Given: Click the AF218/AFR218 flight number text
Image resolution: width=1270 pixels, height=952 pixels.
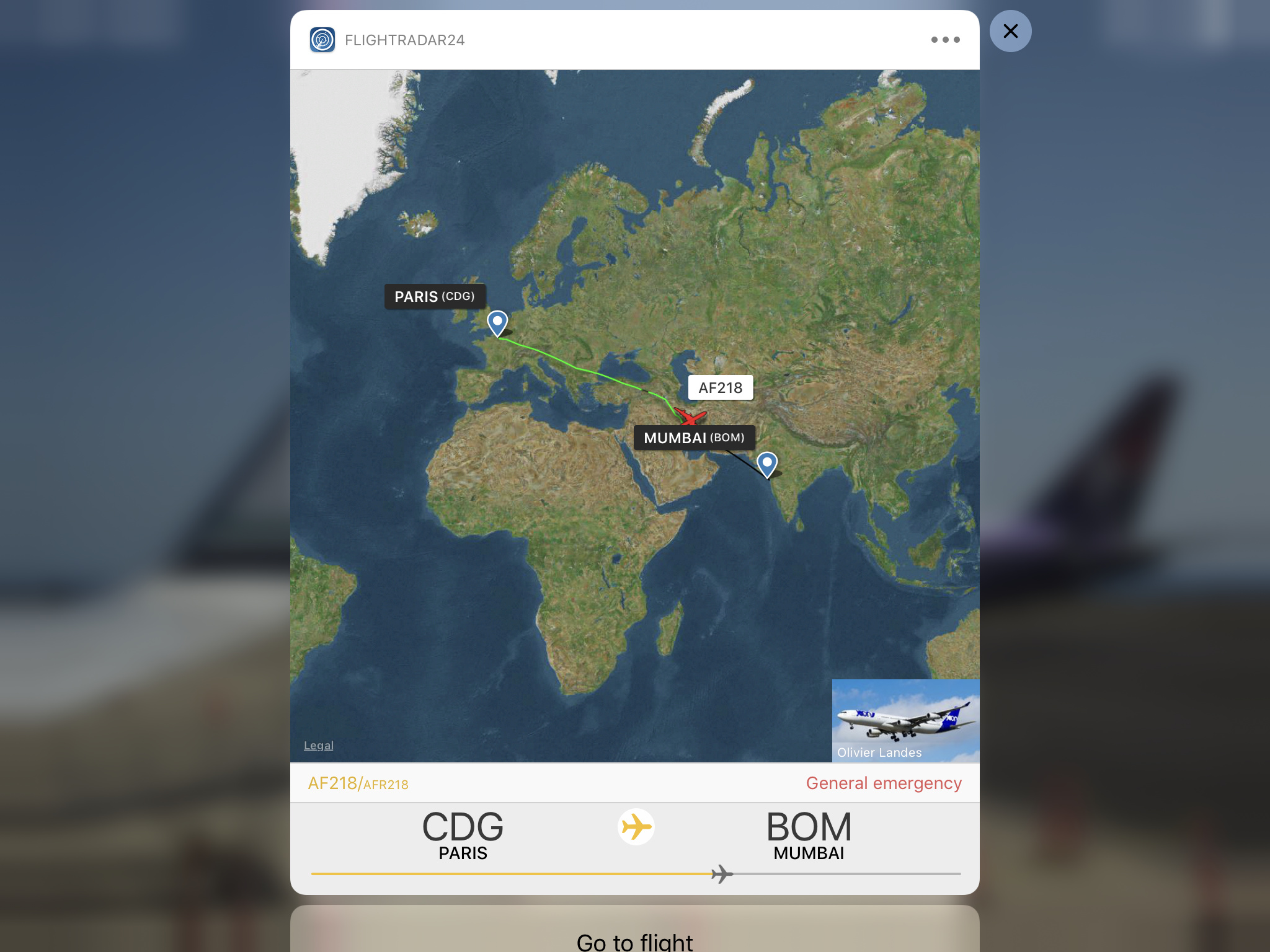Looking at the screenshot, I should click(358, 784).
